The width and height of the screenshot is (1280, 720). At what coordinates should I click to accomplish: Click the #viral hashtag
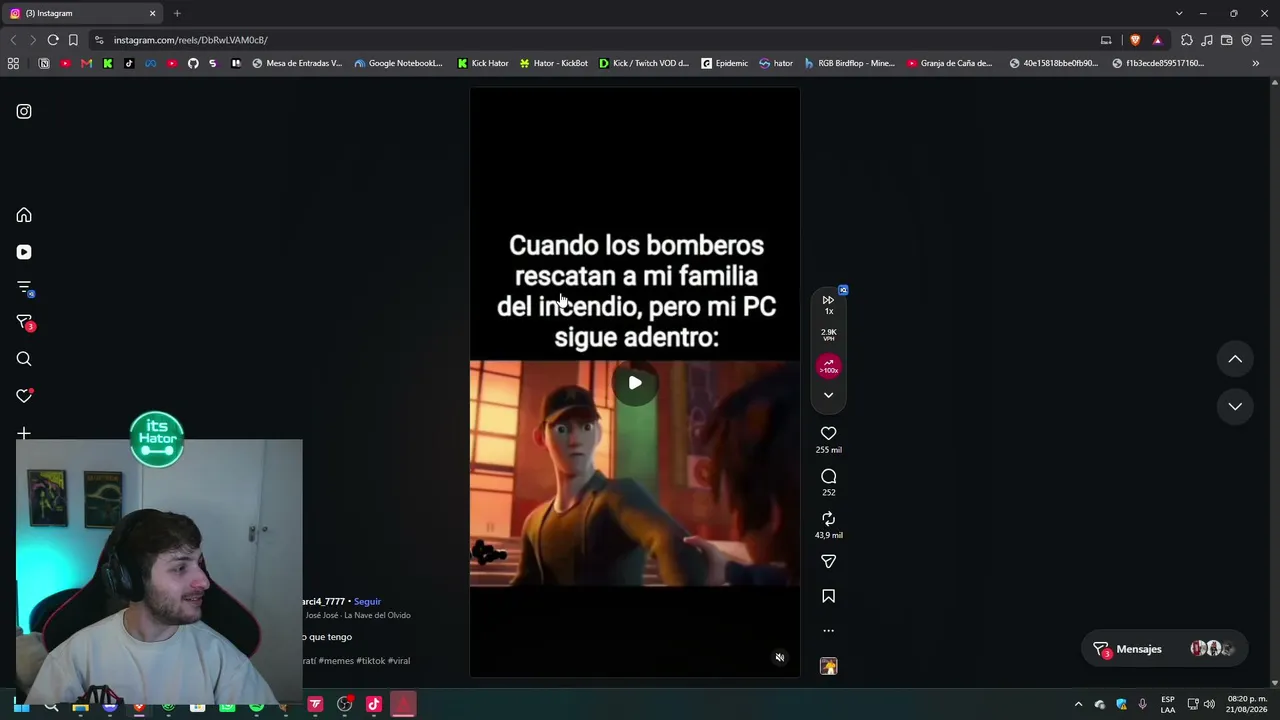coord(398,661)
